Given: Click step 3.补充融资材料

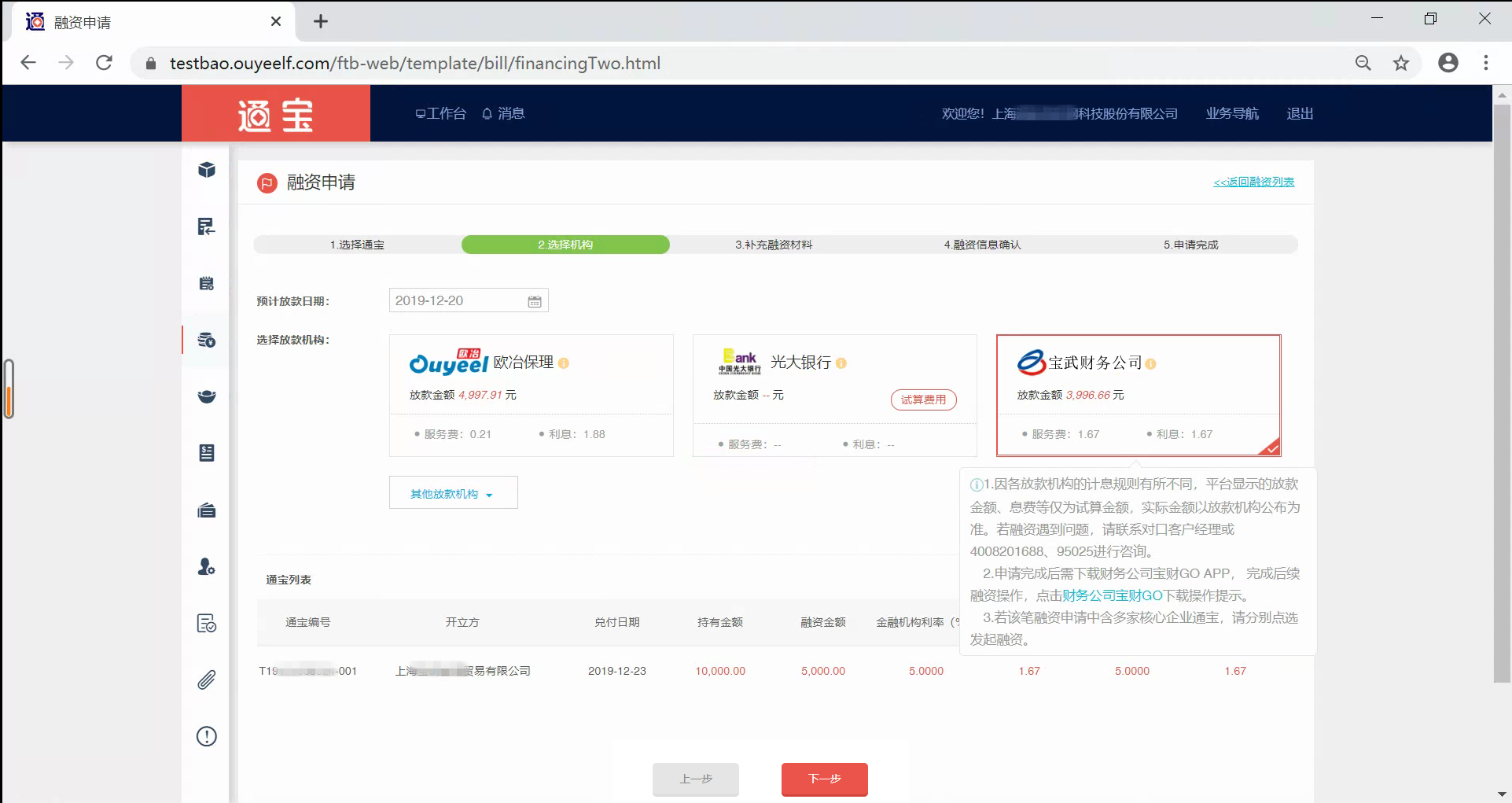Looking at the screenshot, I should pos(774,245).
